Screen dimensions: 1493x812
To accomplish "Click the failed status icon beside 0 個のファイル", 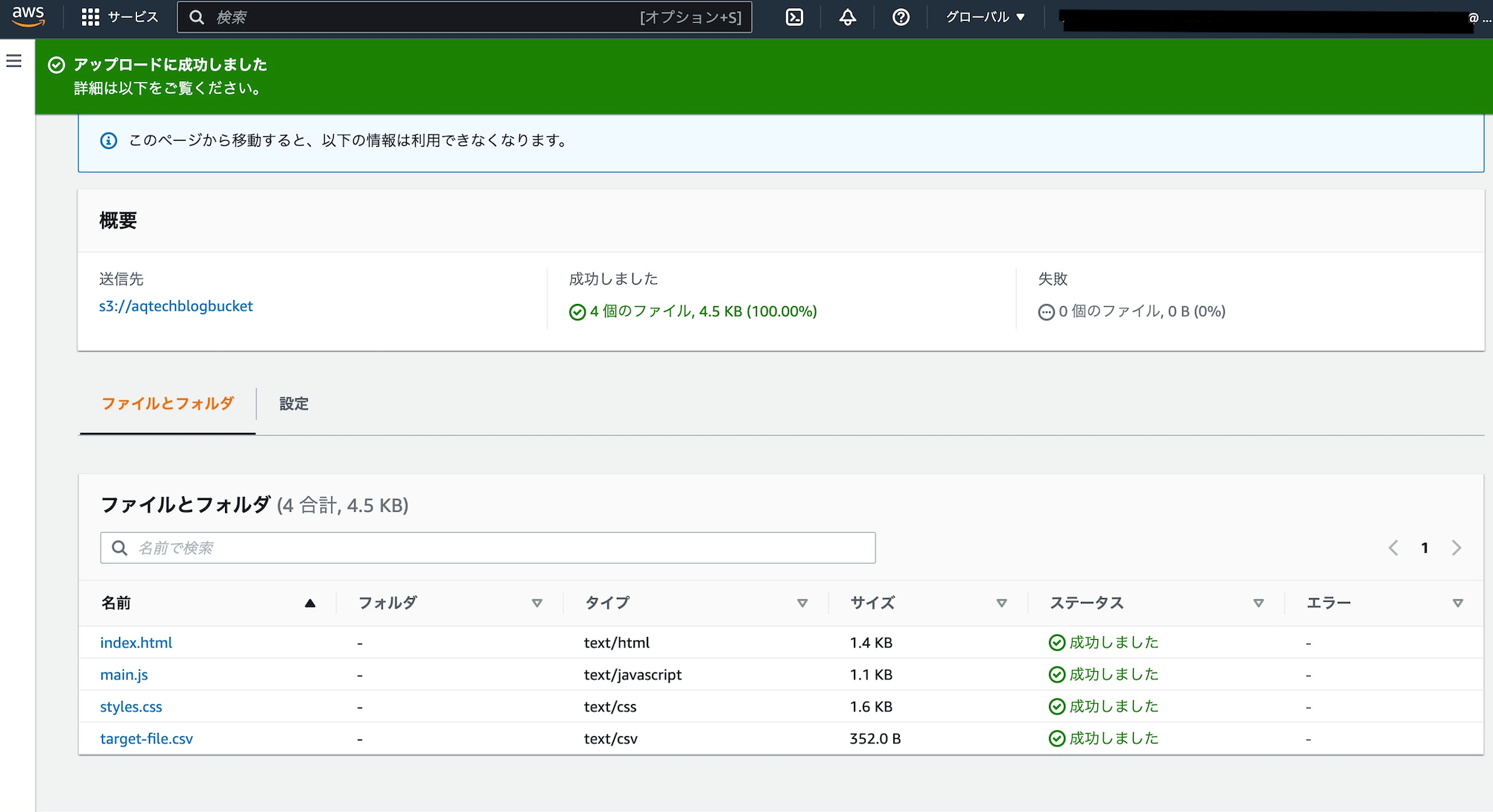I will tap(1046, 312).
